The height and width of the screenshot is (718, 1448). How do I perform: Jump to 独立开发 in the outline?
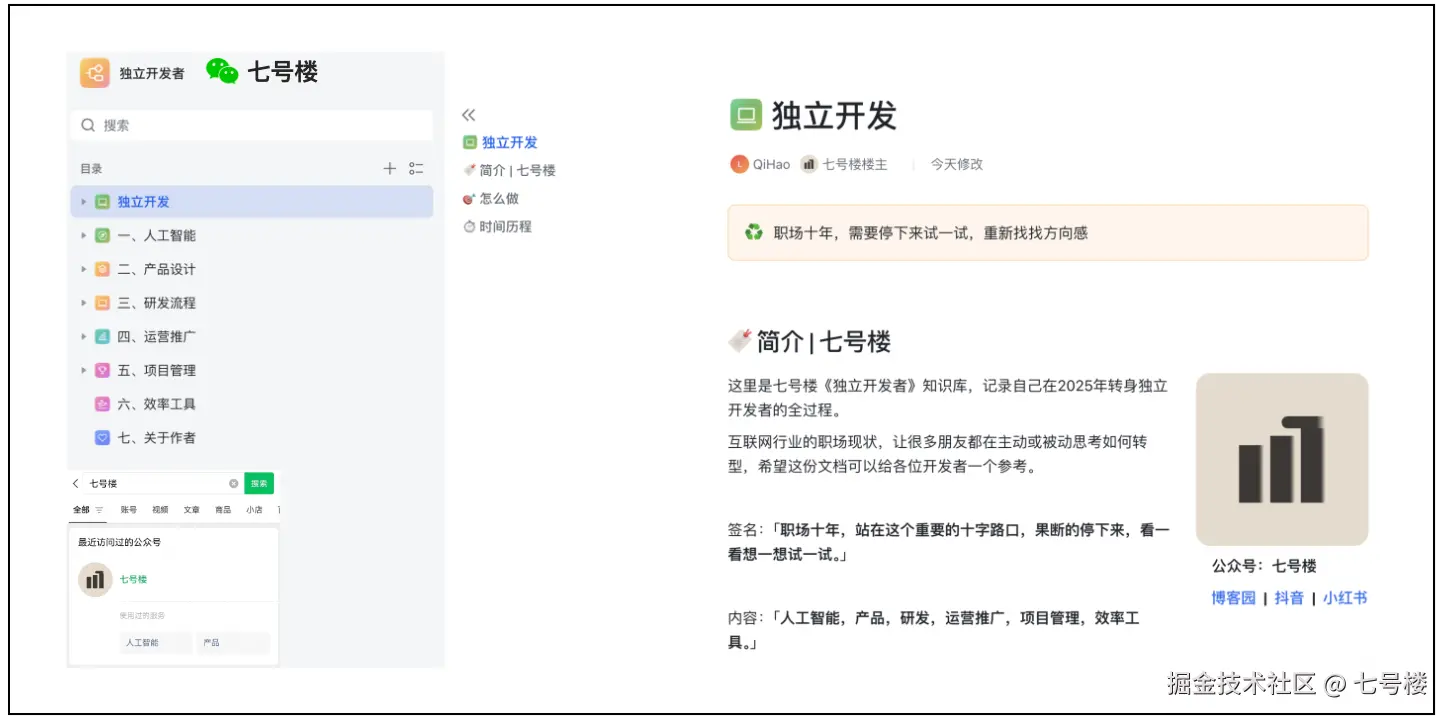(510, 143)
